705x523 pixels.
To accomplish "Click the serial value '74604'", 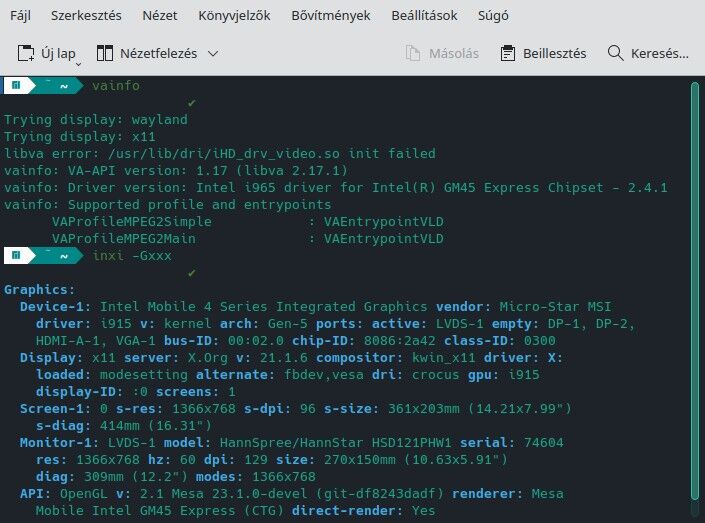I will (543, 443).
